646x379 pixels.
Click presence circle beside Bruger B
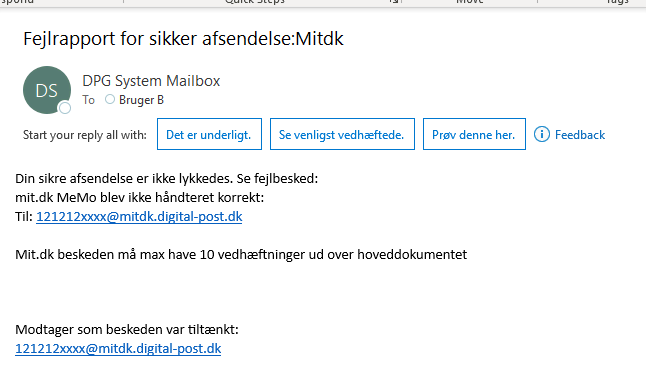tap(110, 99)
